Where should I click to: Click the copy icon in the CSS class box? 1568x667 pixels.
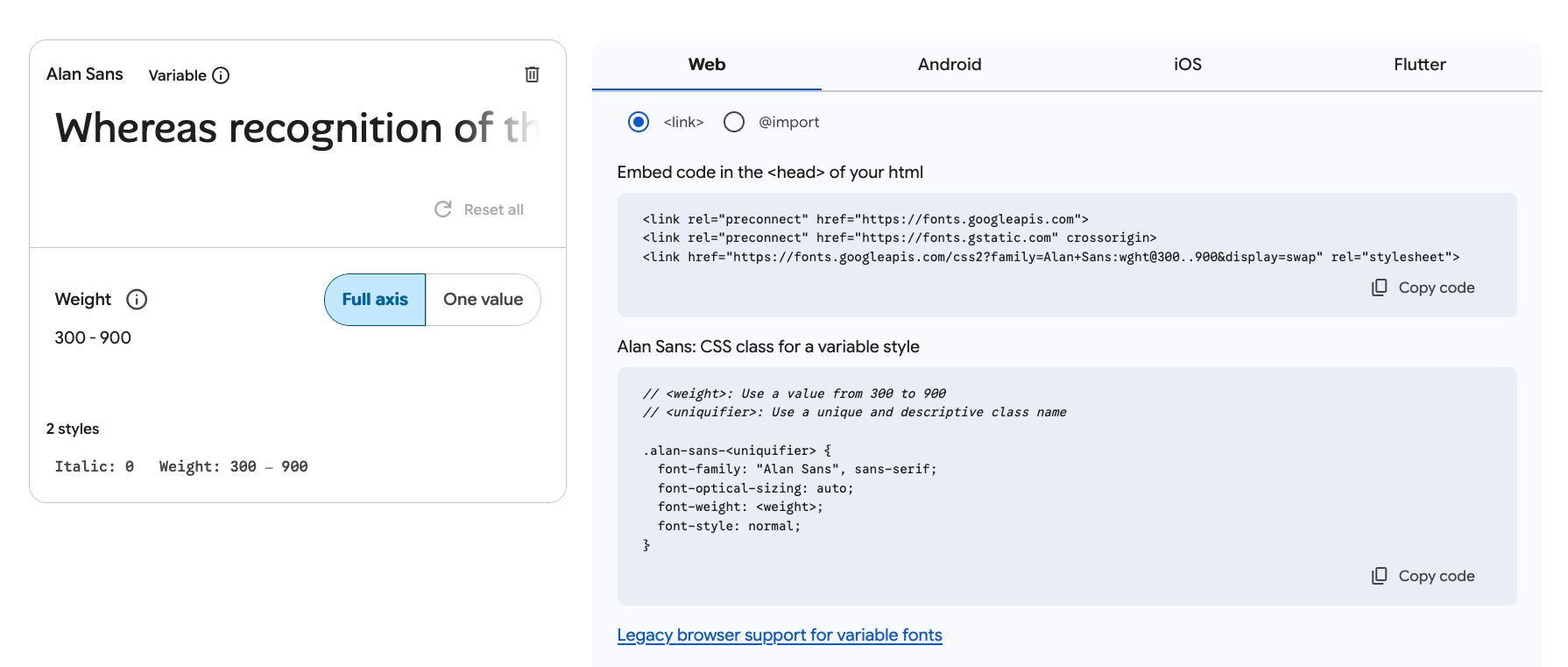click(x=1379, y=576)
